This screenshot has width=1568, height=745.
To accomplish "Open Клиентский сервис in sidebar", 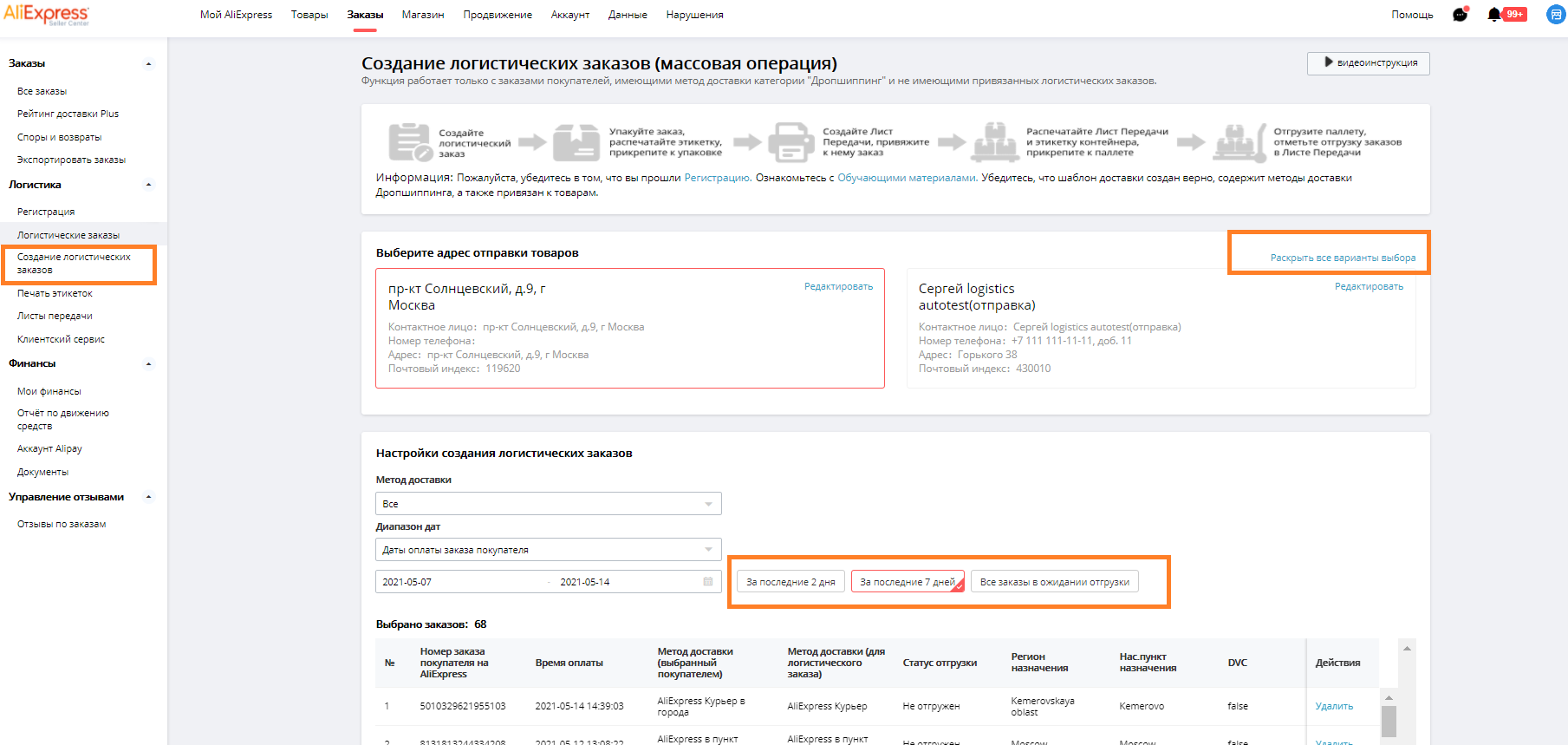I will (61, 339).
